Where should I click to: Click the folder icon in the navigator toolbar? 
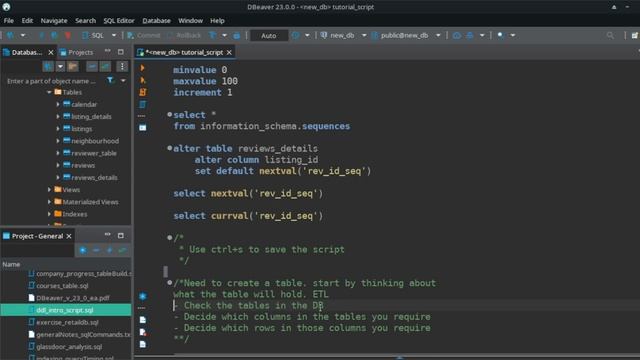point(73,66)
